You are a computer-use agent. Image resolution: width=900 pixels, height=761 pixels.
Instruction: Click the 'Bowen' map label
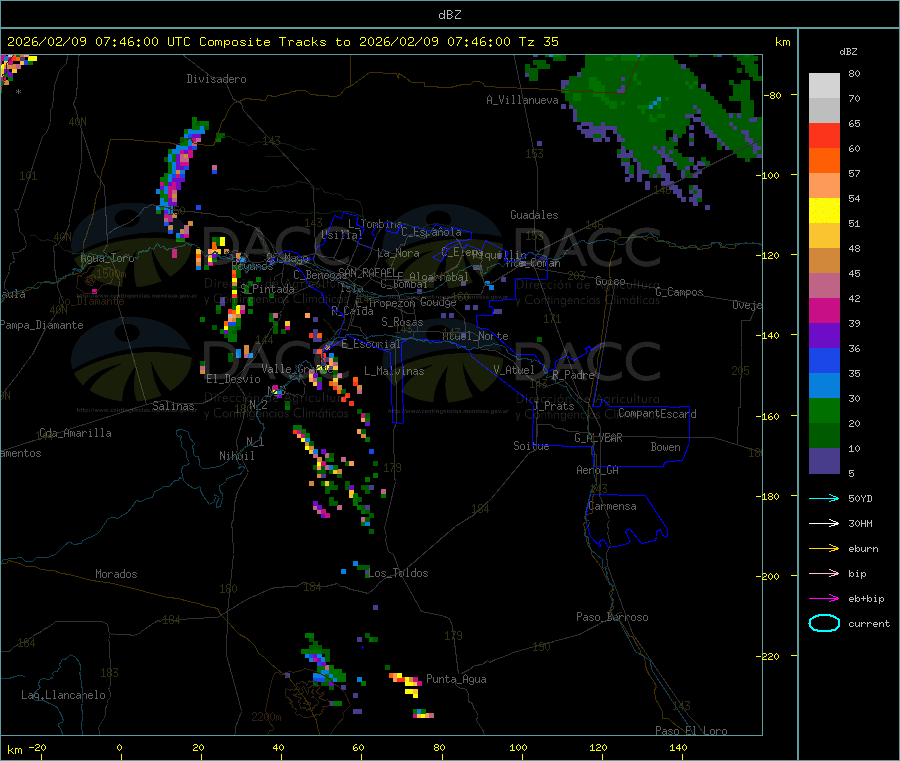point(665,447)
